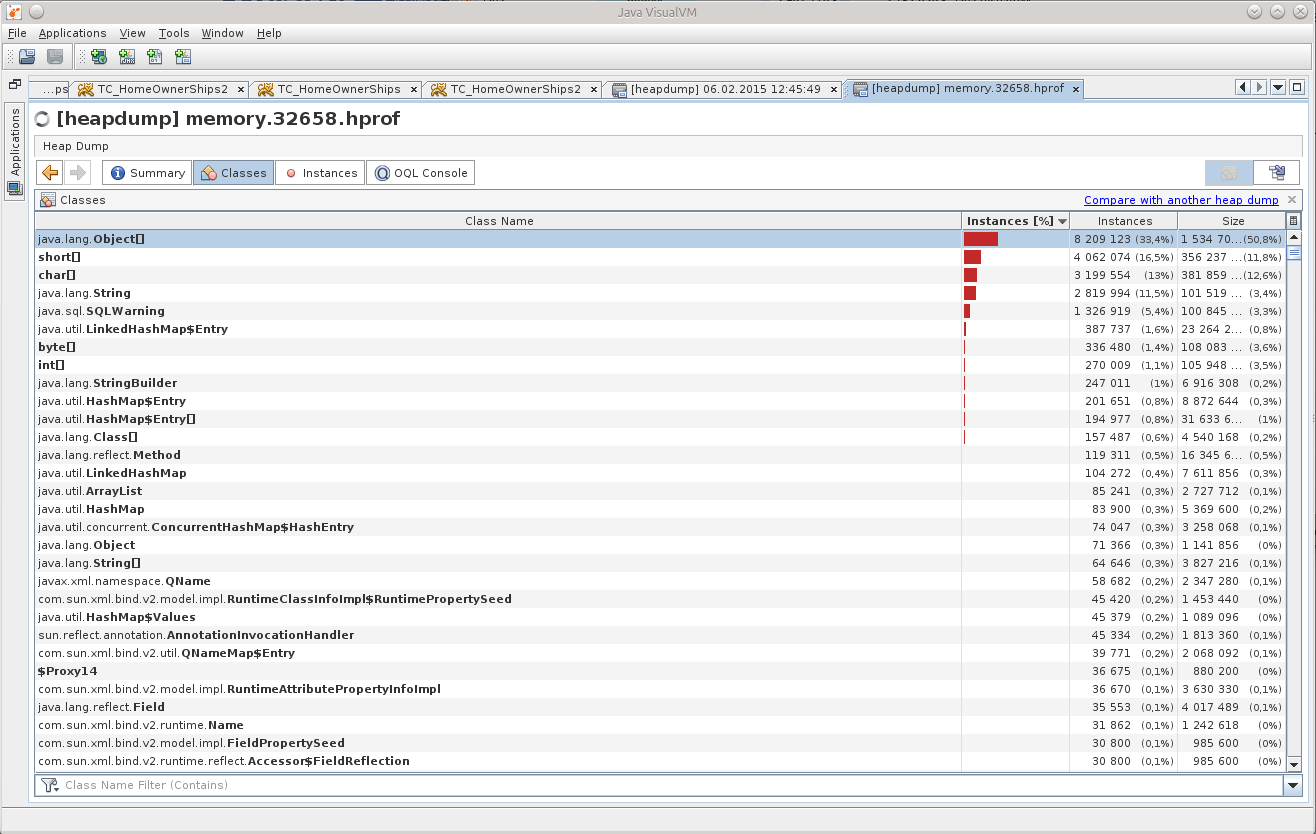The image size is (1316, 834).
Task: Click the gray forward arrow button
Action: coord(78,173)
